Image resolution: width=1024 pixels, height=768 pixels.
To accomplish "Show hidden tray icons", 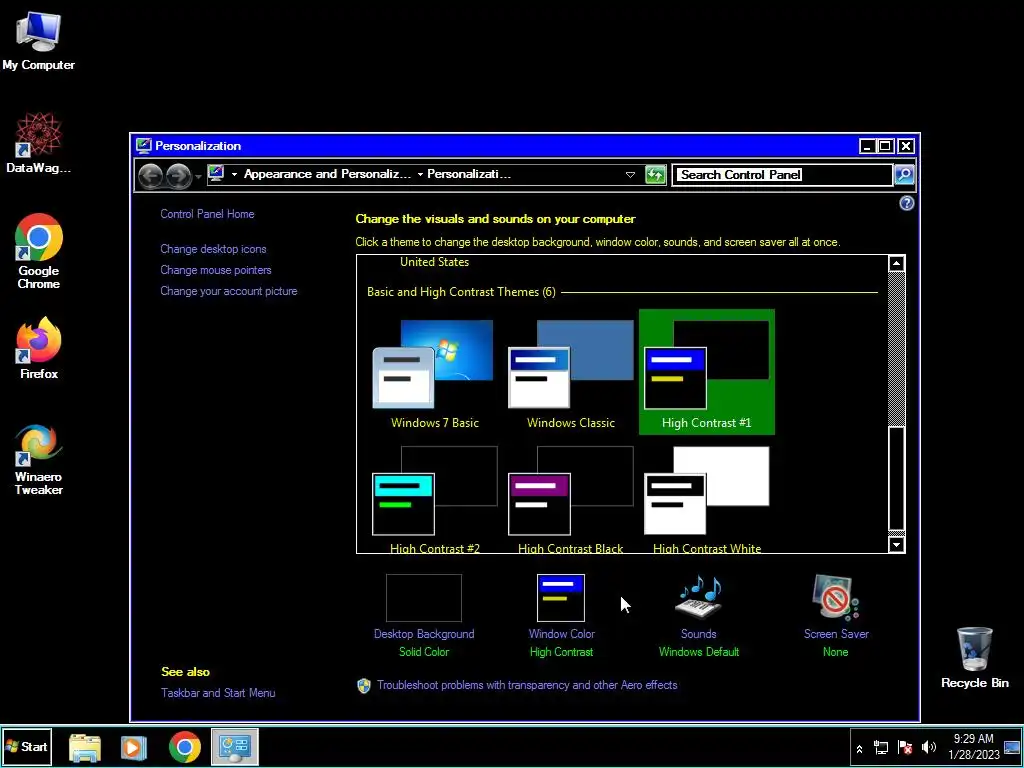I will coord(859,748).
